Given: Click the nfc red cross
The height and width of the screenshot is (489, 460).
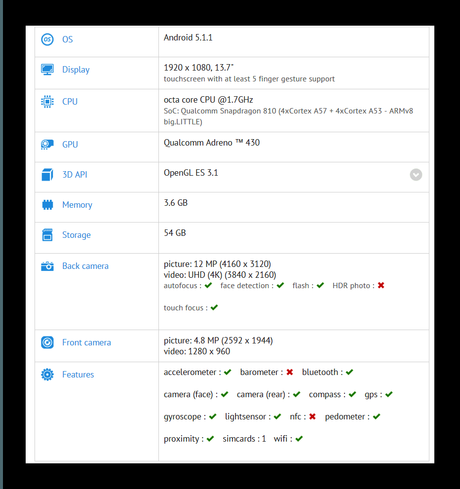Looking at the screenshot, I should point(312,416).
